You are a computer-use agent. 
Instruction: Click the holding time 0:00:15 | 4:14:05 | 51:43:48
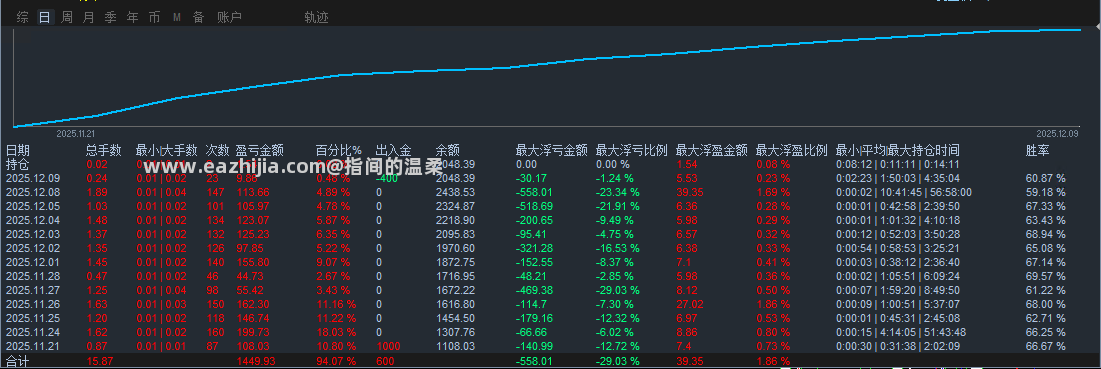(901, 333)
